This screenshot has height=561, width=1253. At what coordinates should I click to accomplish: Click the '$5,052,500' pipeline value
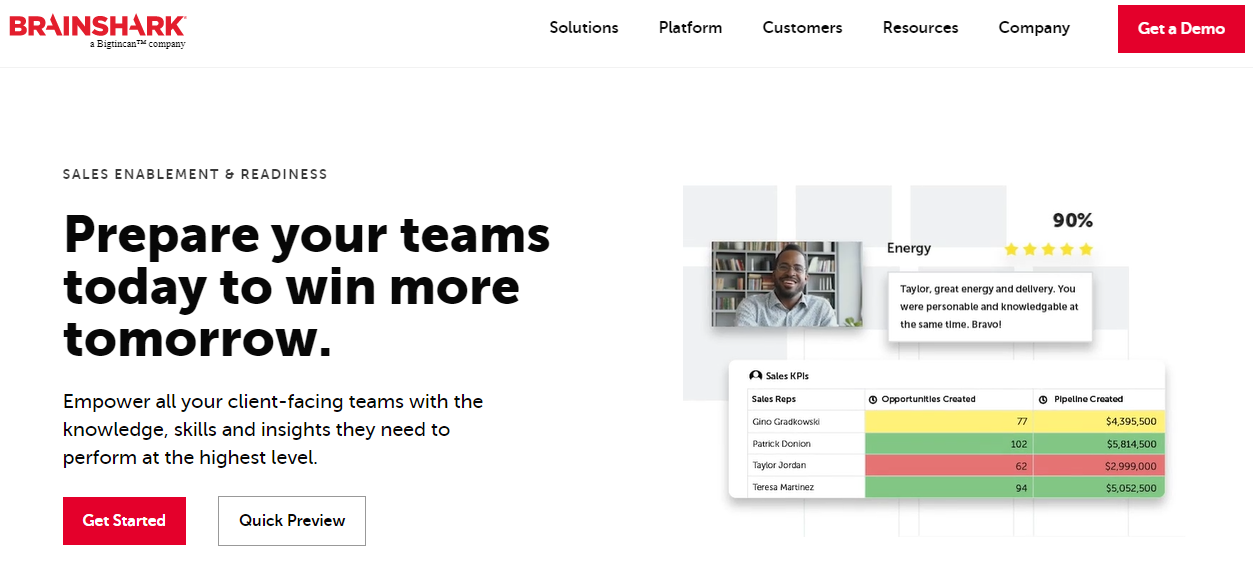click(x=1130, y=488)
